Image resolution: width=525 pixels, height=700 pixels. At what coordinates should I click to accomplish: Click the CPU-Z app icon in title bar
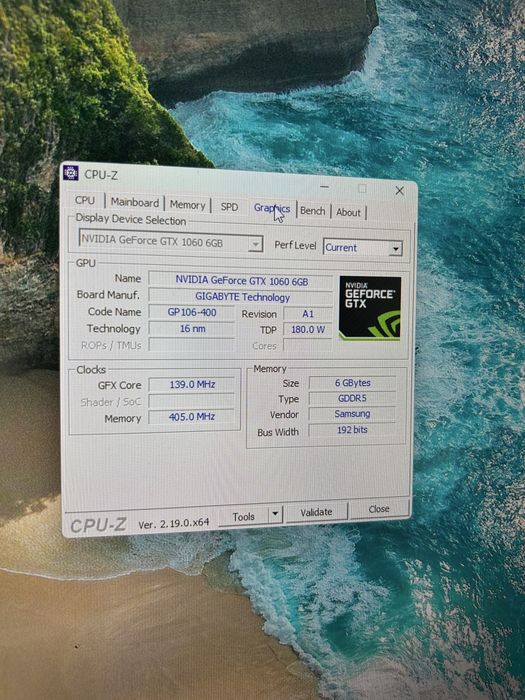tap(71, 172)
